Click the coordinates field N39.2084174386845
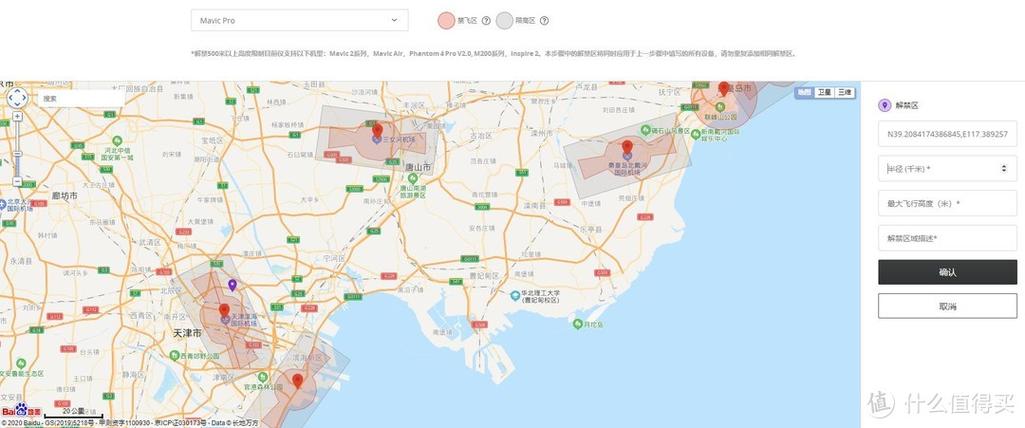The image size is (1025, 428). 947,133
